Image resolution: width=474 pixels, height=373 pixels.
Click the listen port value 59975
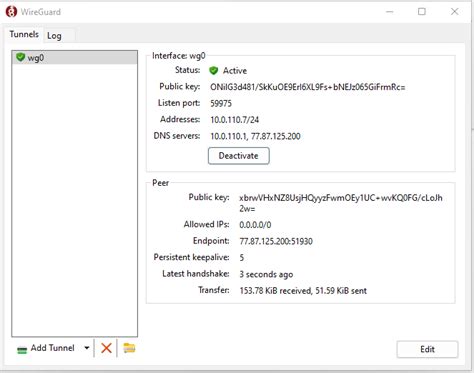221,103
